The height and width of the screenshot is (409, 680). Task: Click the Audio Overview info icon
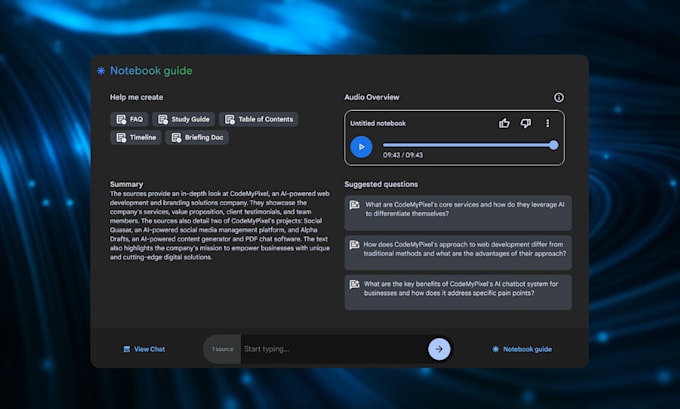[559, 97]
